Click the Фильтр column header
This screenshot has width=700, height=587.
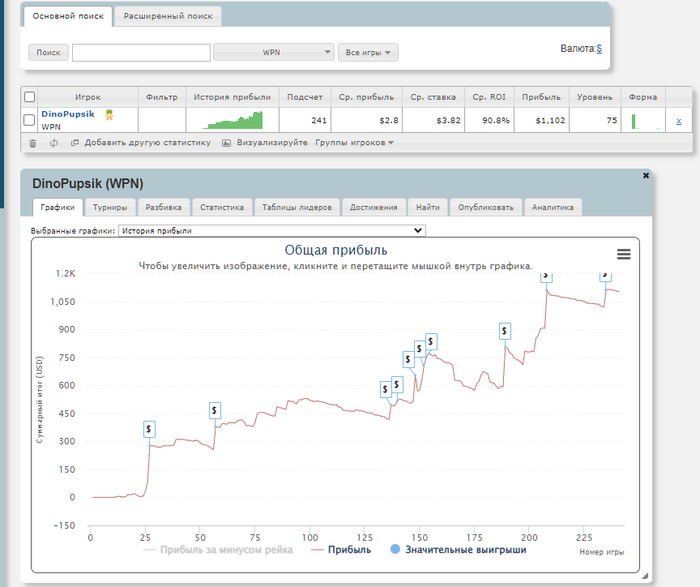[x=162, y=97]
